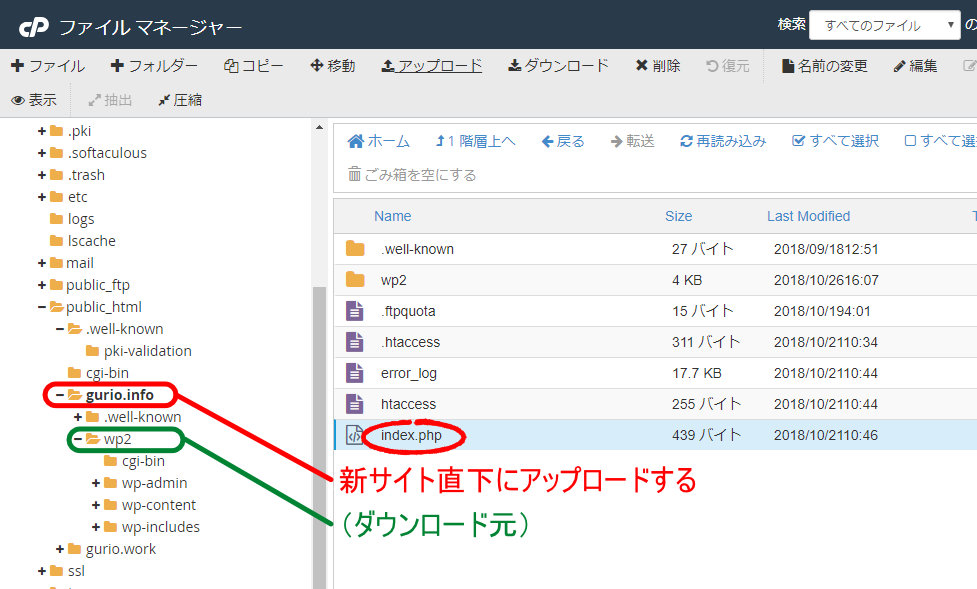Screen dimensions: 977x589
Task: Open the すべてのファイル search dropdown
Action: click(884, 26)
